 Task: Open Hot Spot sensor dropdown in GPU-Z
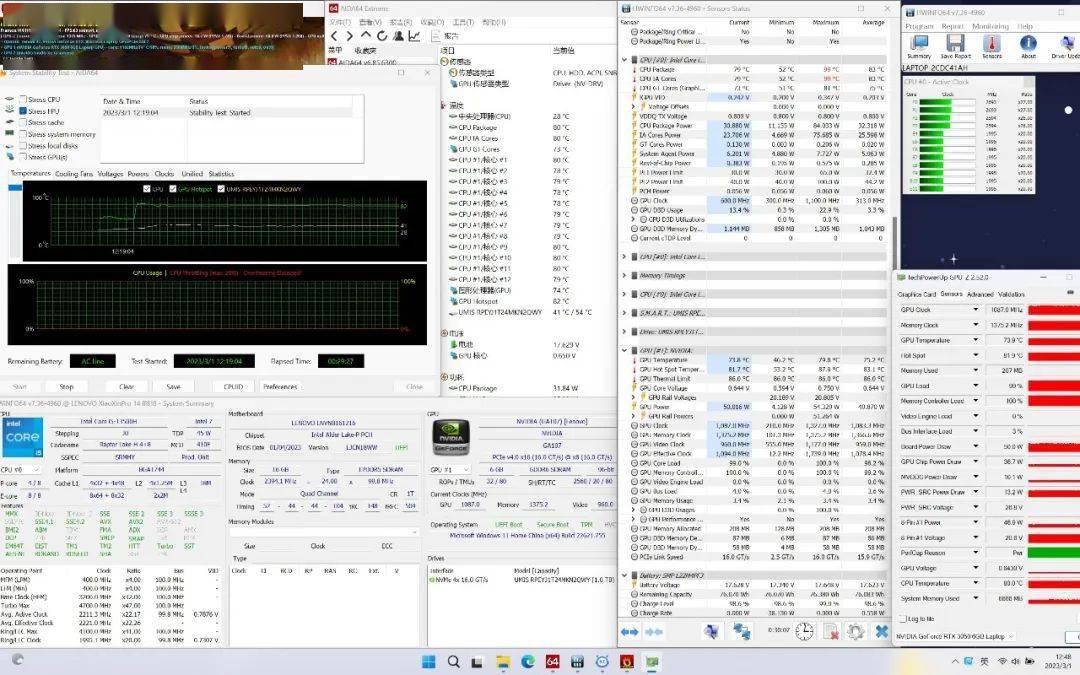click(975, 355)
